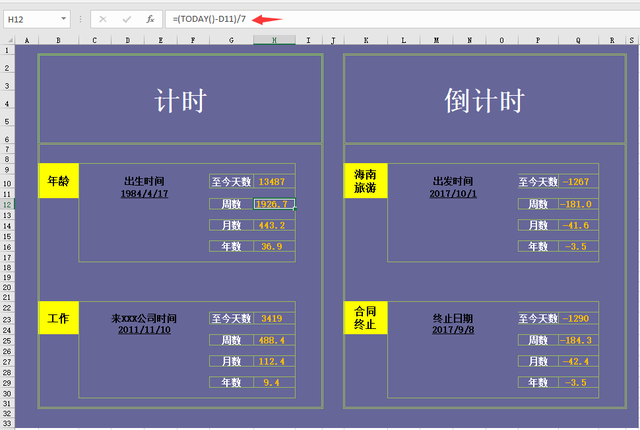The height and width of the screenshot is (430, 640).
Task: Select column D header
Action: click(128, 40)
